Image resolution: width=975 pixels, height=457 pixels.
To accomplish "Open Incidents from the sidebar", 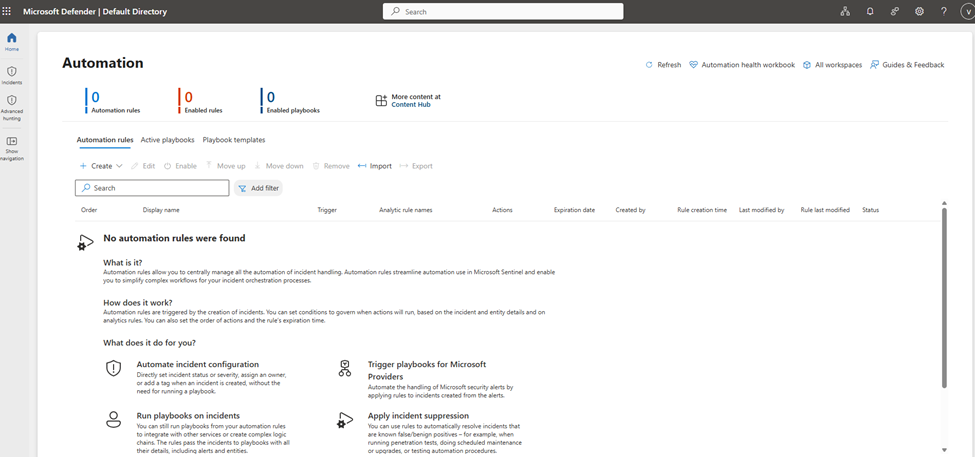I will [x=12, y=75].
